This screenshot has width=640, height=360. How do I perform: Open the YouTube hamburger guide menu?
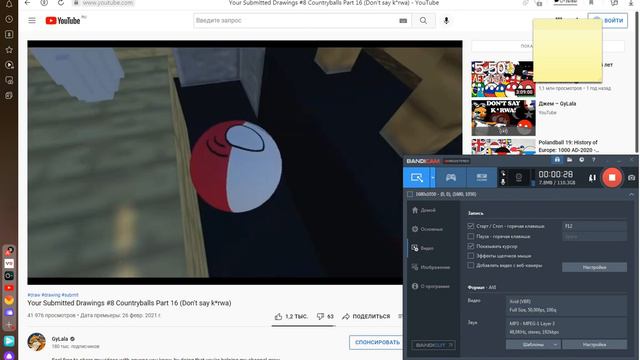coord(32,20)
